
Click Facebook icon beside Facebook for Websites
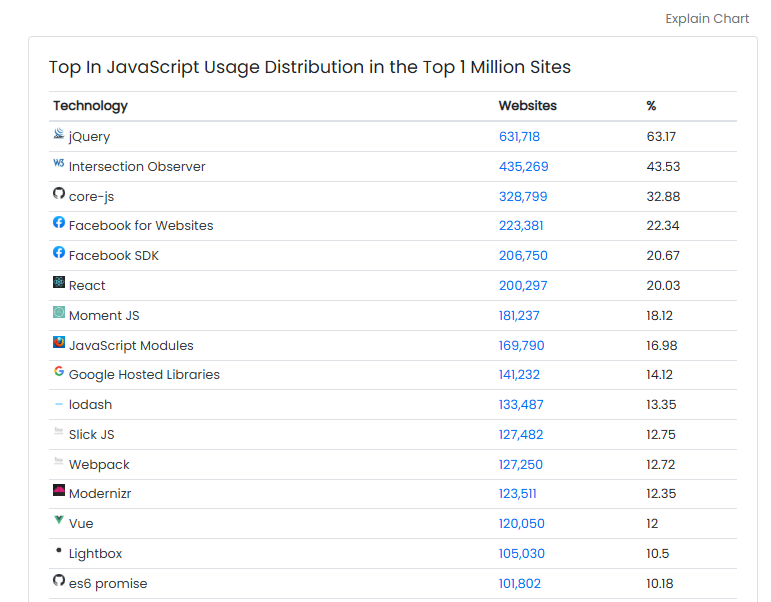click(59, 222)
